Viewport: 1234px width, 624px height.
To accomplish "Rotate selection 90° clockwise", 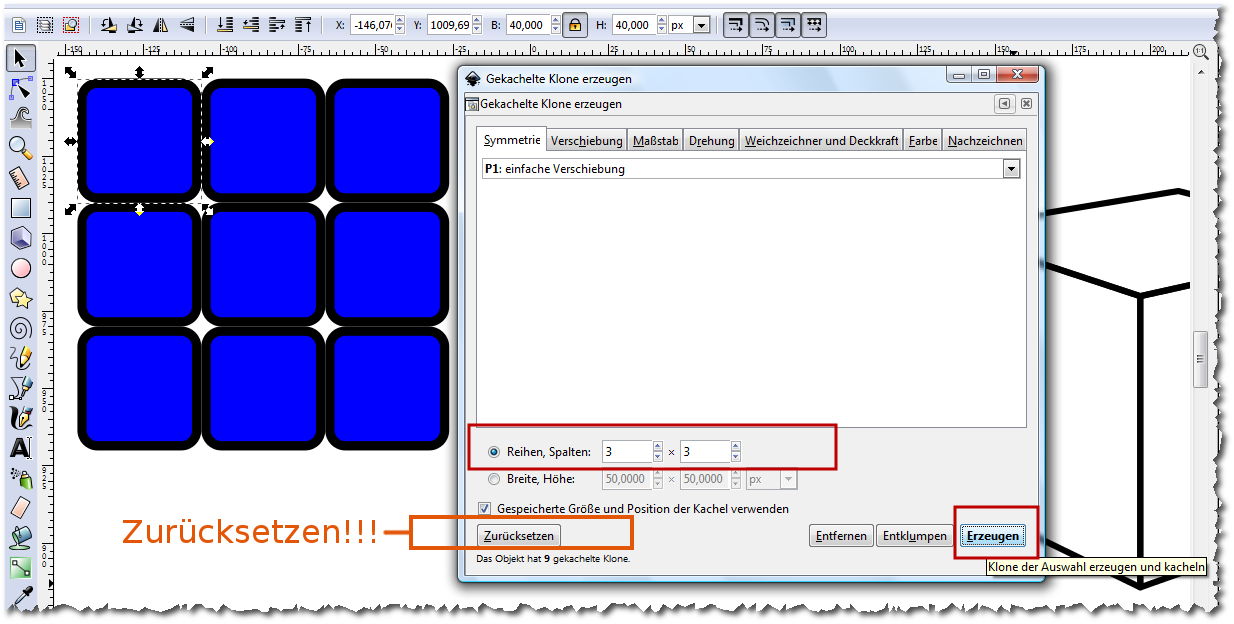I will [134, 24].
